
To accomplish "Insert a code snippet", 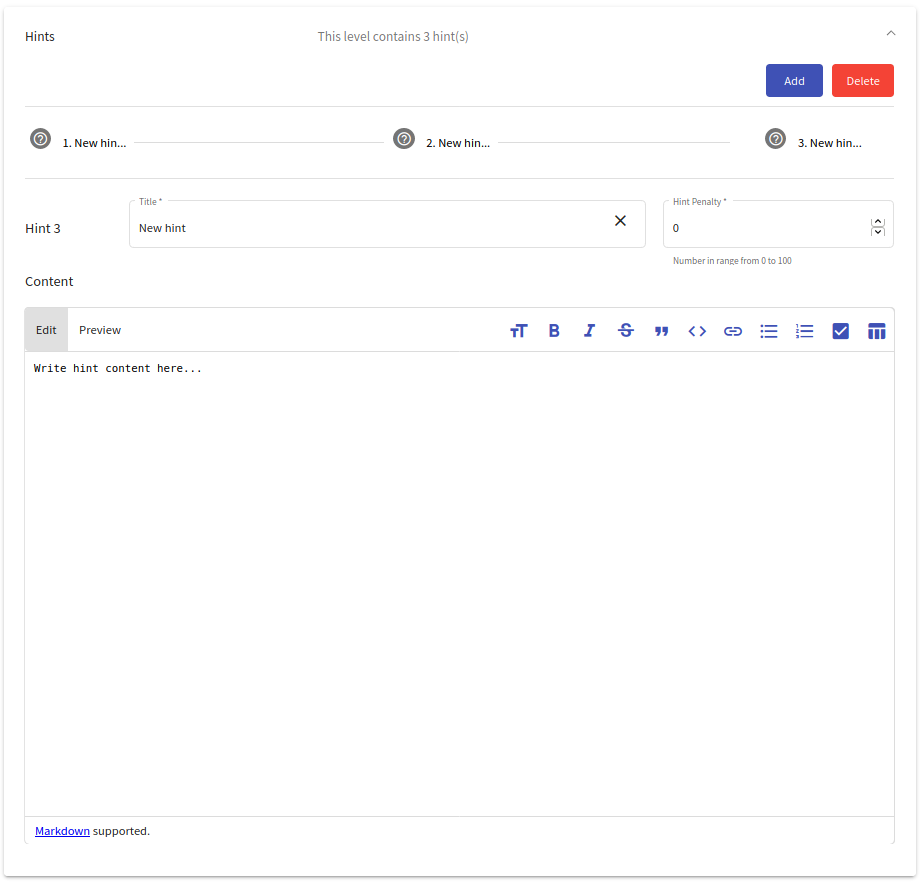I will tap(697, 331).
